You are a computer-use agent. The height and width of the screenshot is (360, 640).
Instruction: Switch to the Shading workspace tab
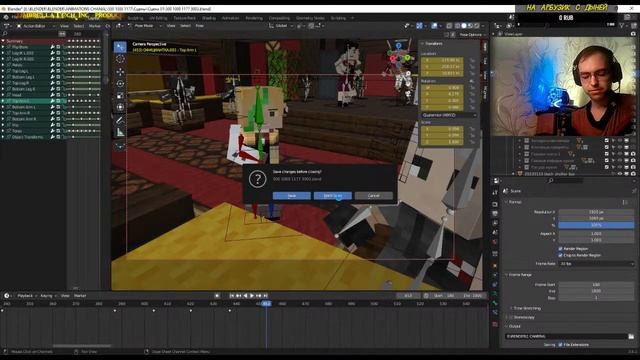(209, 18)
